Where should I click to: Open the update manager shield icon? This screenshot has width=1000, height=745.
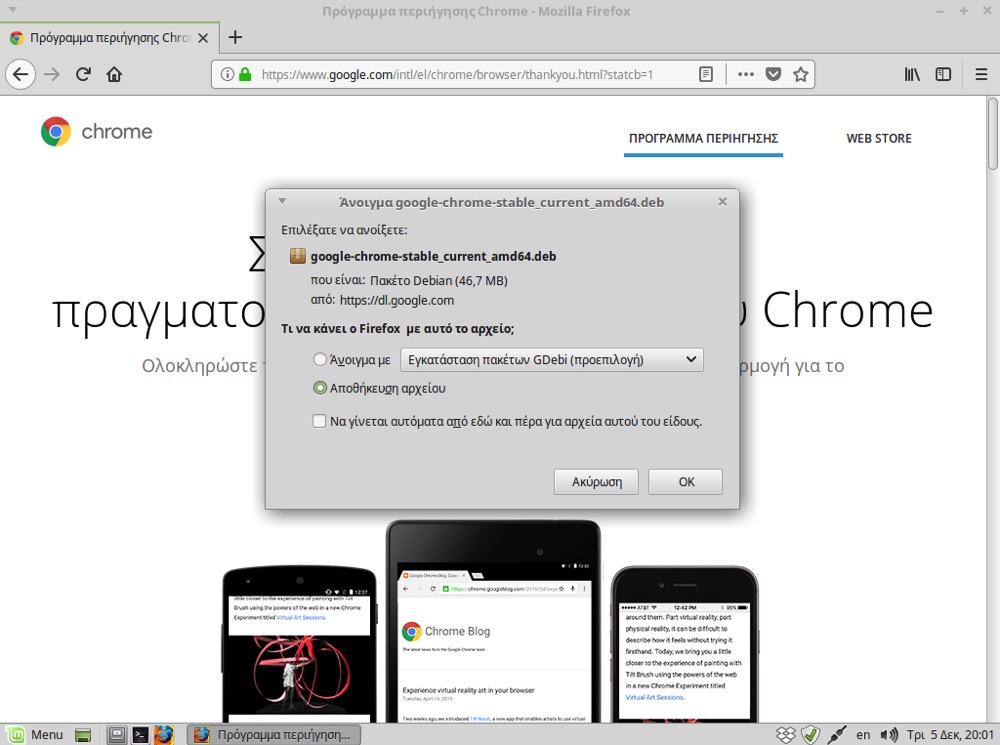point(811,735)
